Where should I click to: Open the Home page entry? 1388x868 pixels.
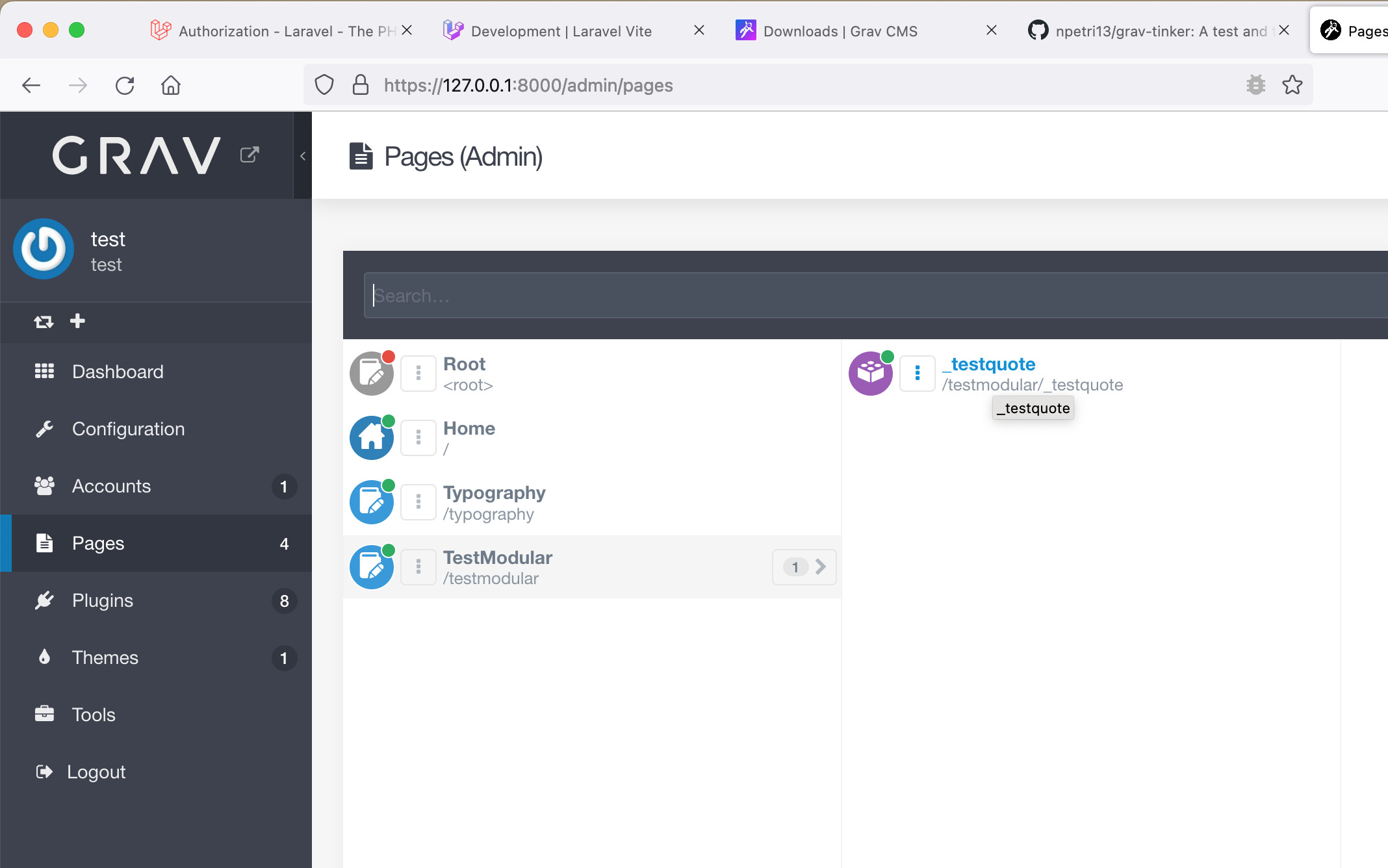click(469, 428)
